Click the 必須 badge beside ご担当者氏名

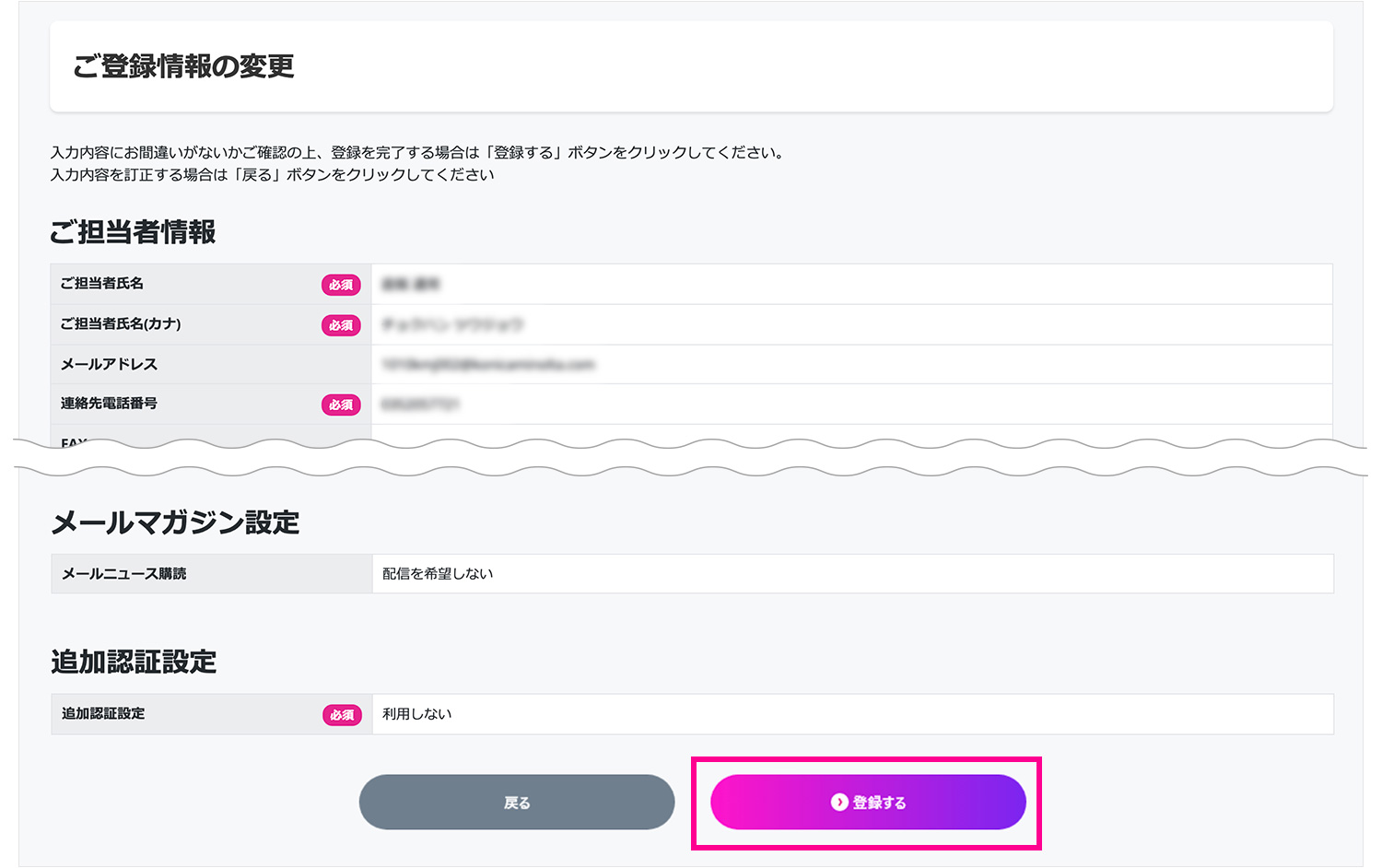[341, 285]
